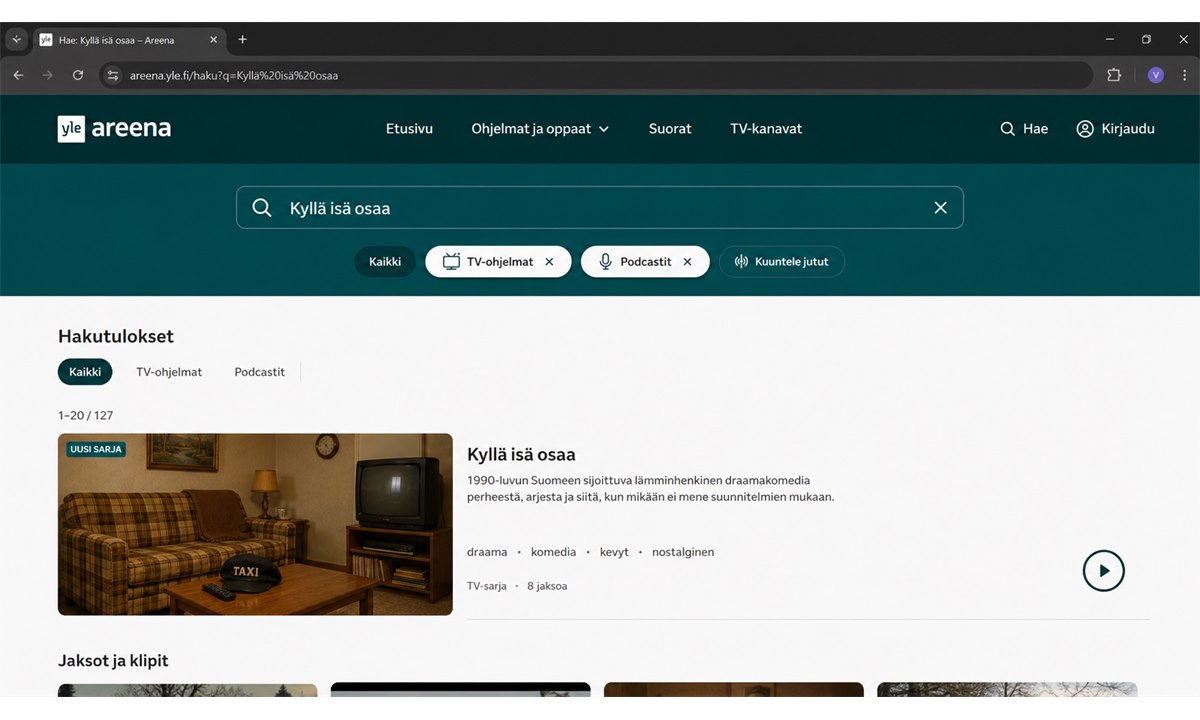Click the magnifier icon inside the search field

point(262,208)
